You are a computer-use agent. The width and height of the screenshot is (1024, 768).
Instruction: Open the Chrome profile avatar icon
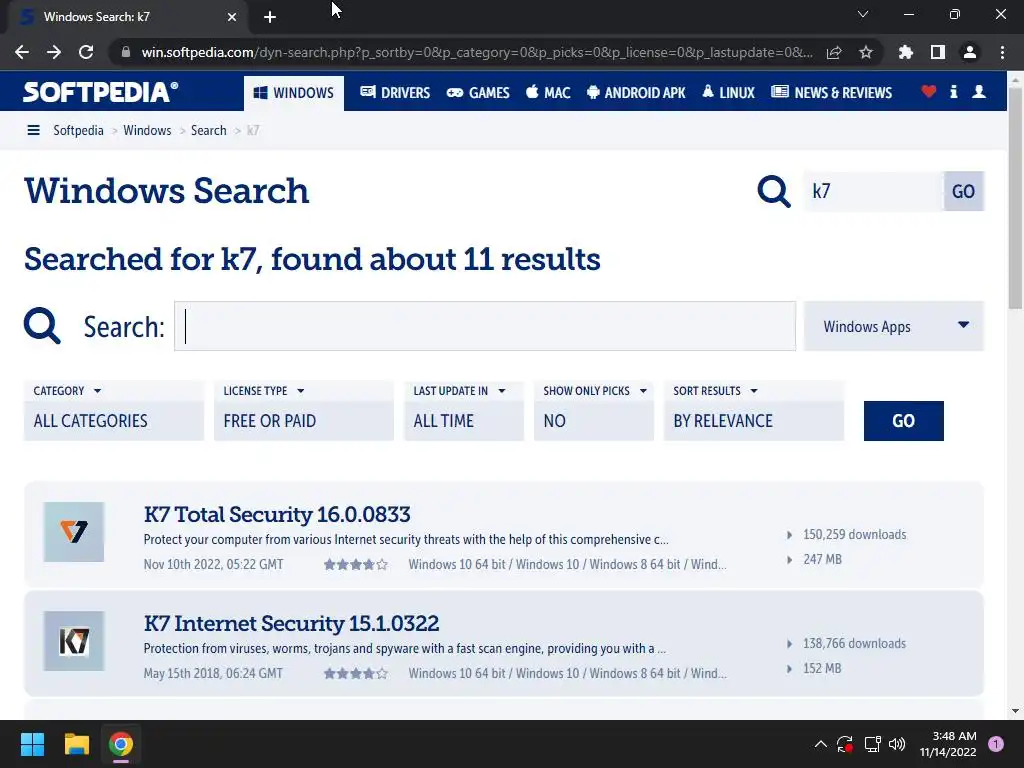970,52
